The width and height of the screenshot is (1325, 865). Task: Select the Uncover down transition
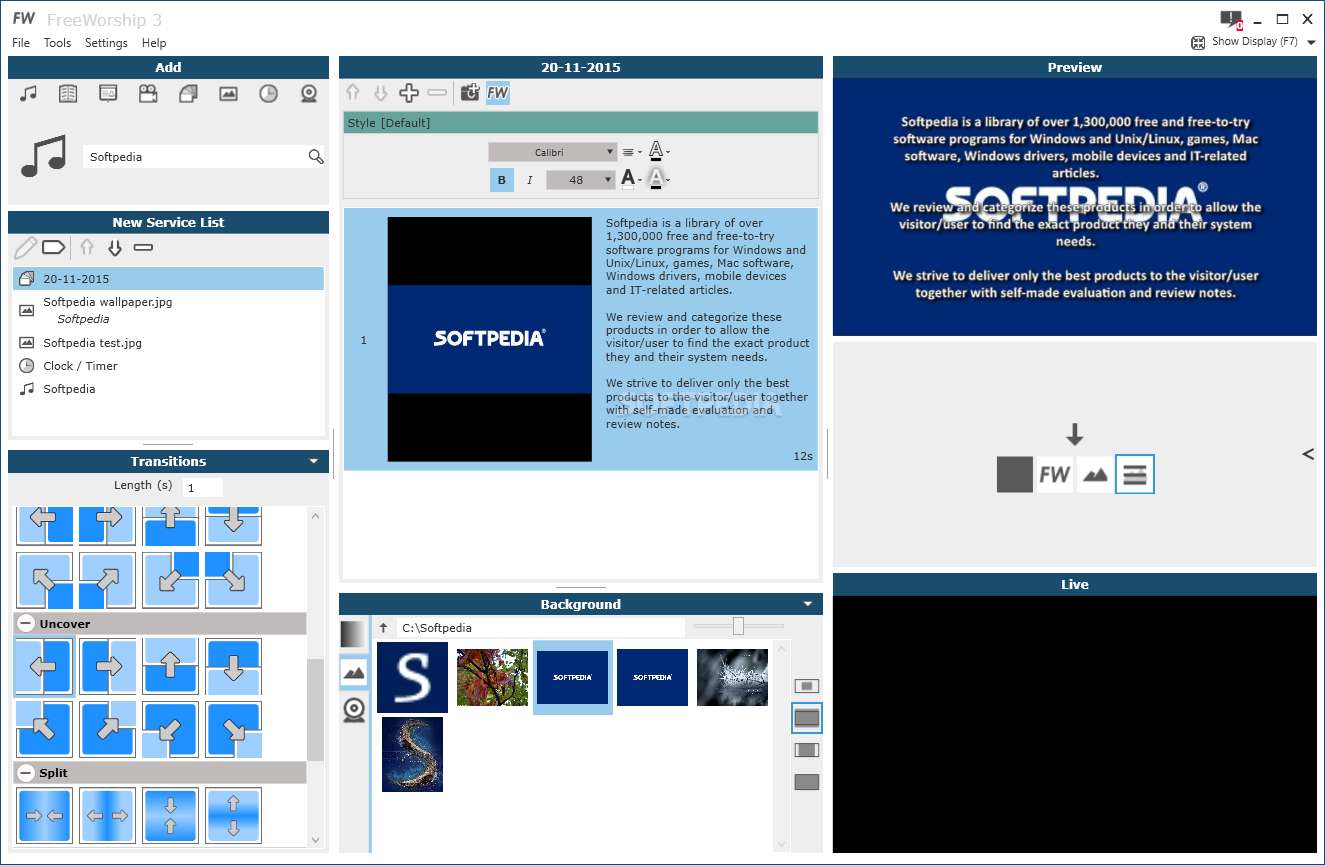click(233, 667)
